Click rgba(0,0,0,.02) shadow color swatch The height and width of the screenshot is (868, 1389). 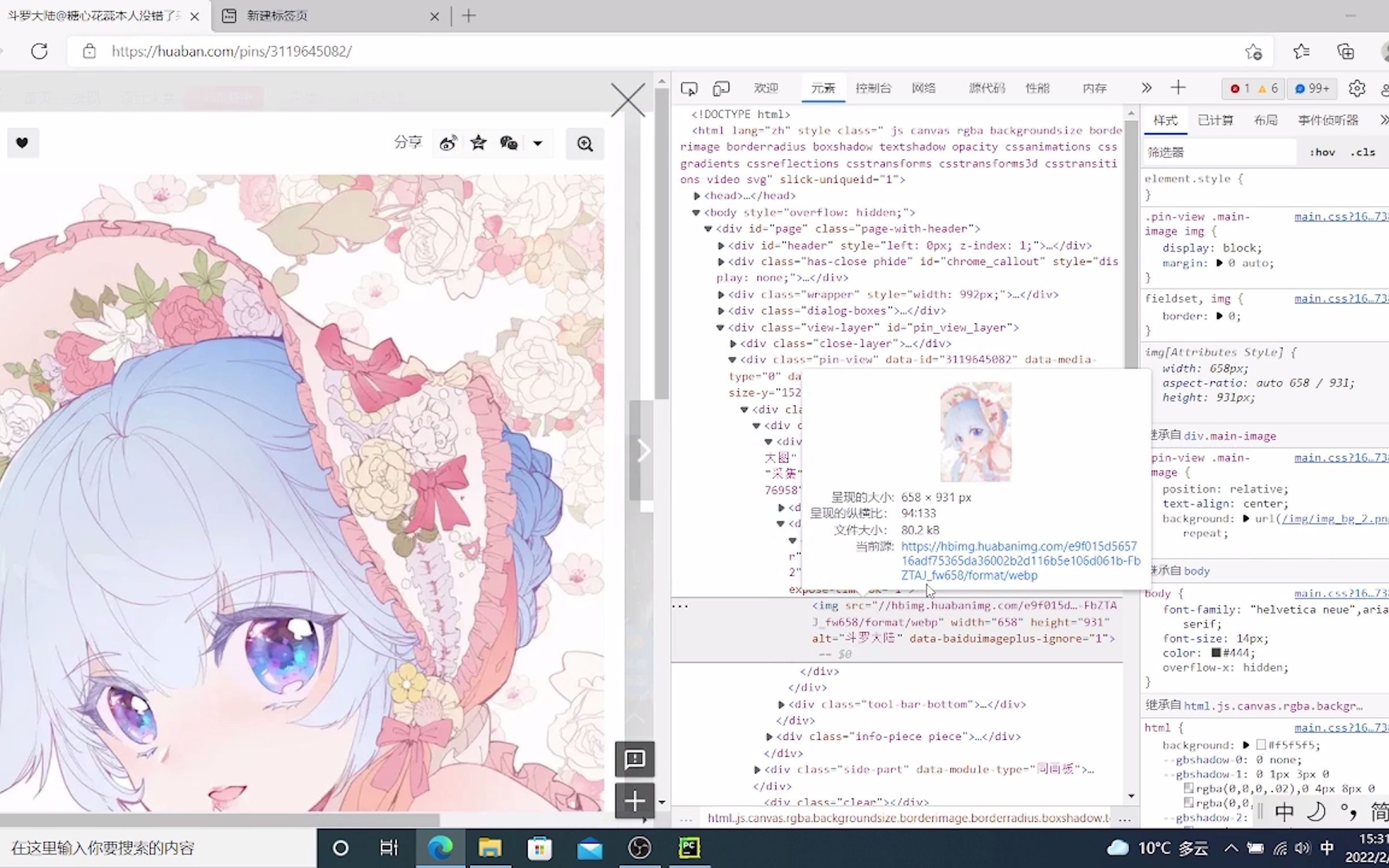tap(1189, 788)
